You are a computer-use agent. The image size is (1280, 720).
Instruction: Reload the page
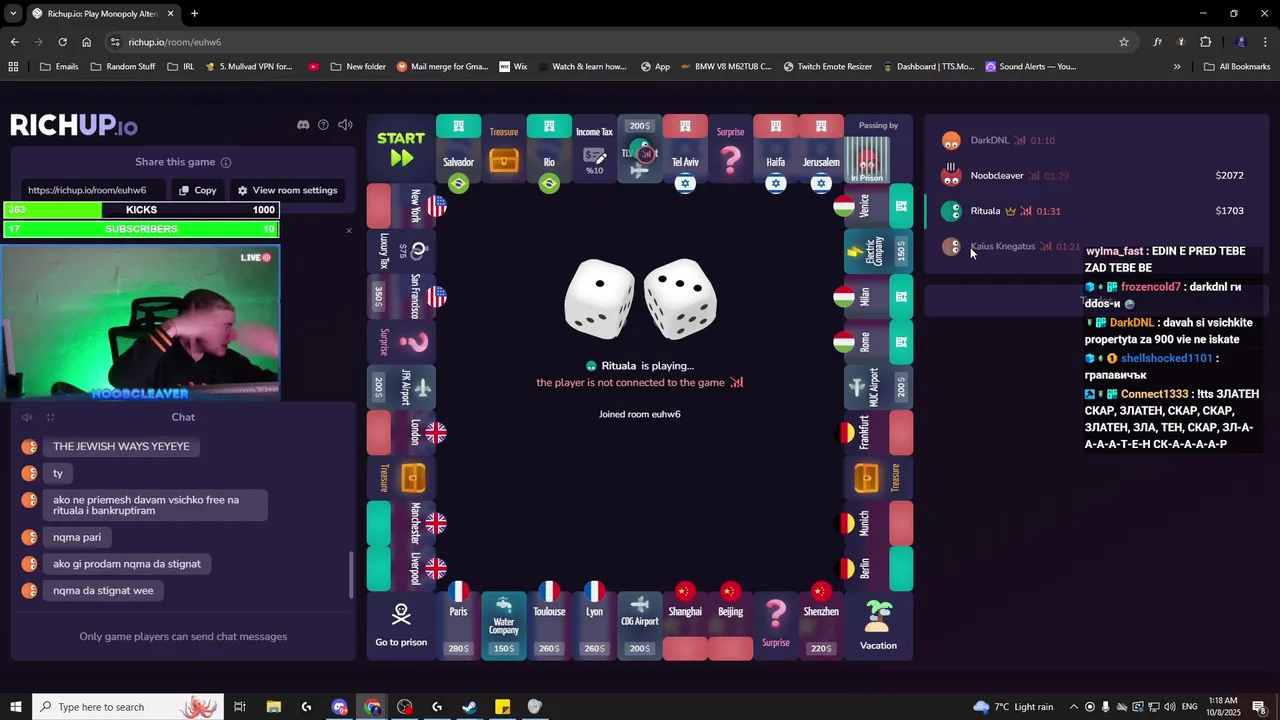point(62,42)
